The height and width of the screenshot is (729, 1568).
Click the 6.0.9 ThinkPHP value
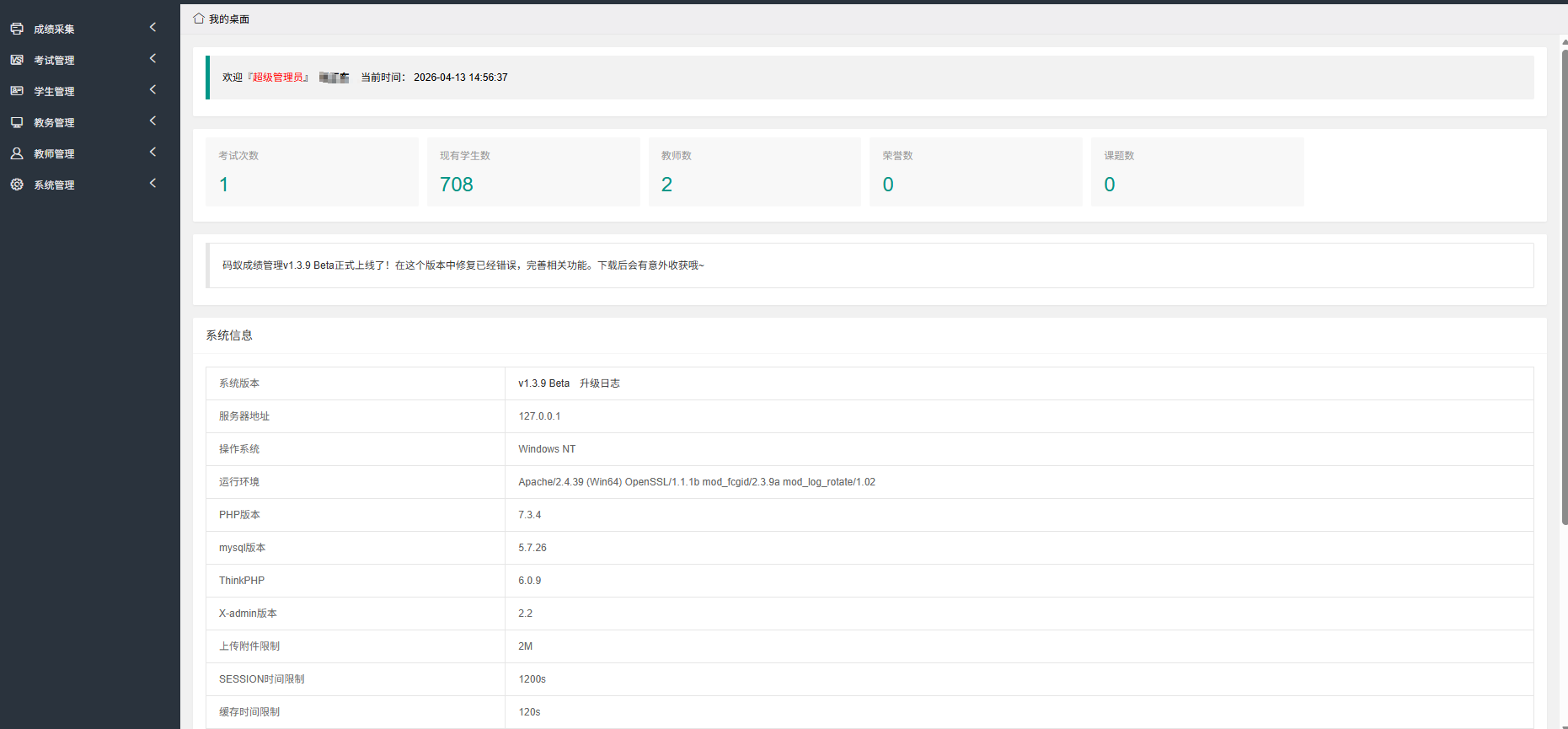click(x=530, y=581)
